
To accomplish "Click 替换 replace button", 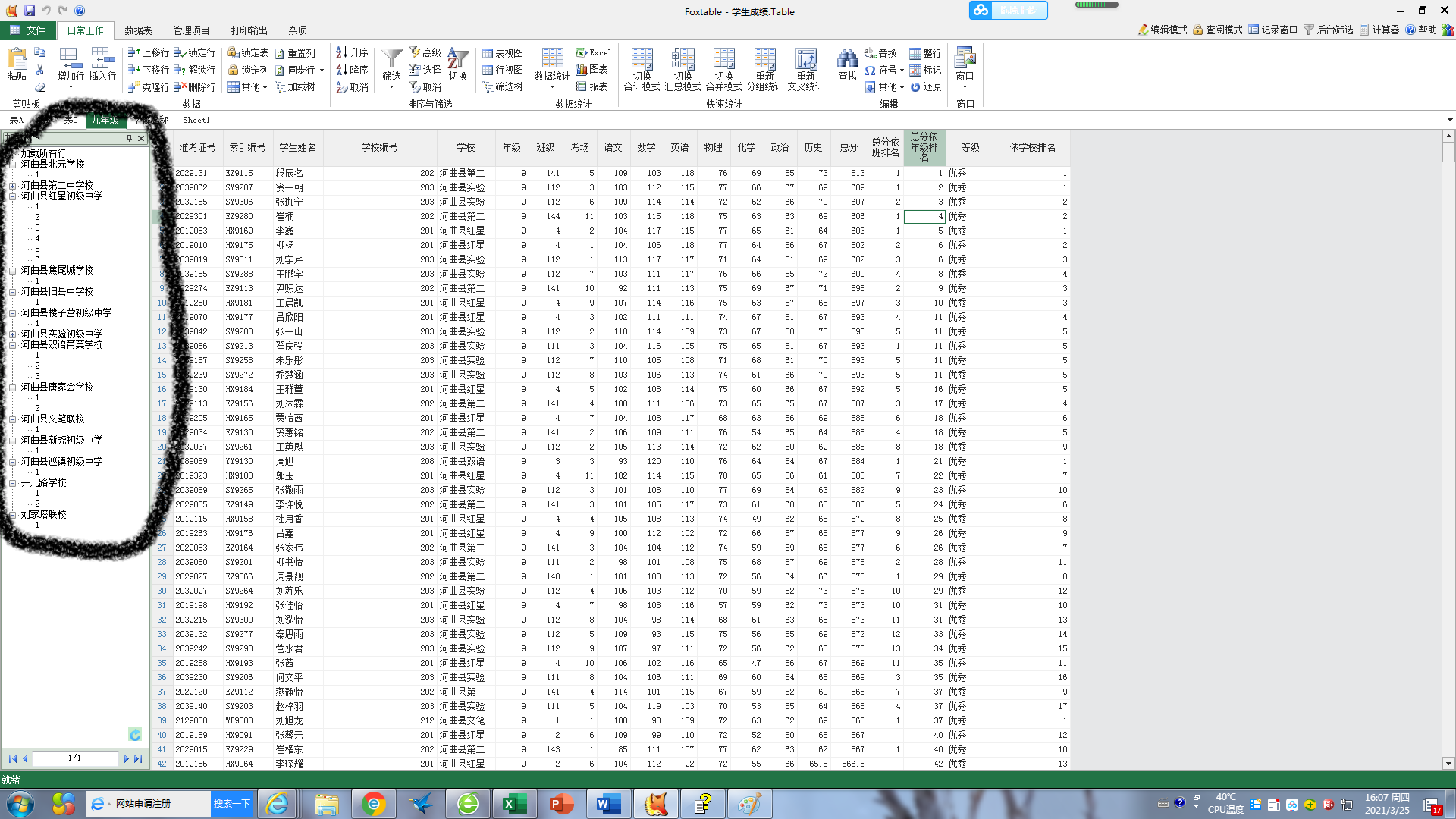I will [x=881, y=53].
